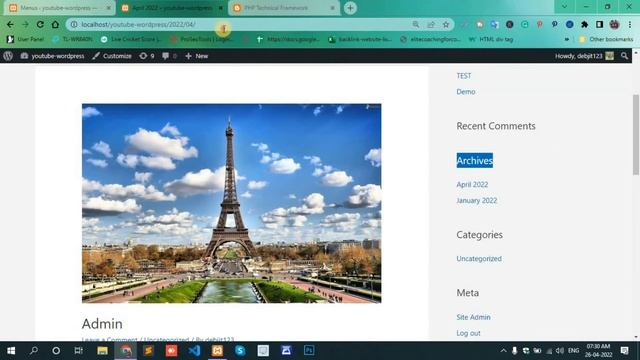
Task: Close the PHP Technical Framework tab
Action: point(332,8)
